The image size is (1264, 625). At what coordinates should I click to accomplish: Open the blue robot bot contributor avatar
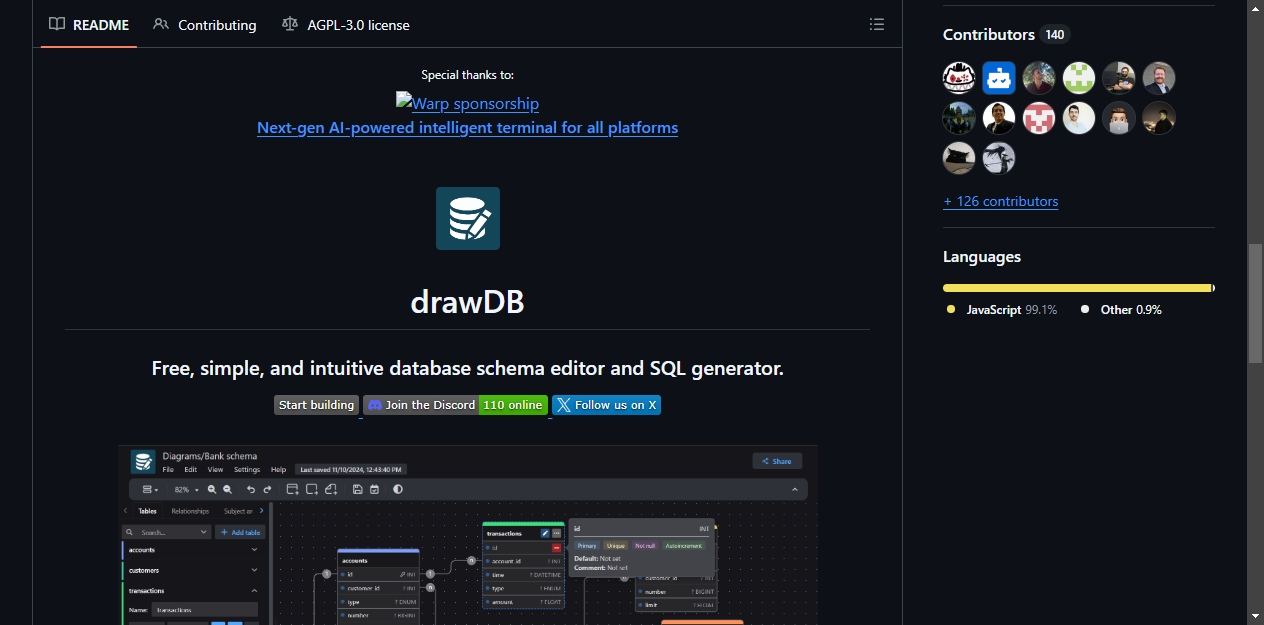click(999, 78)
